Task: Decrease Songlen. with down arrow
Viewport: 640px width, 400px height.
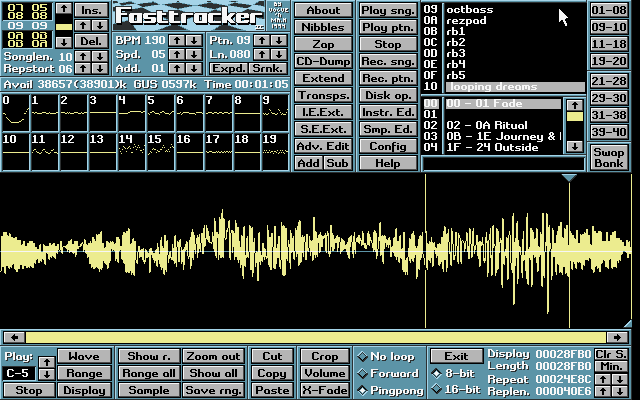Action: (x=100, y=56)
